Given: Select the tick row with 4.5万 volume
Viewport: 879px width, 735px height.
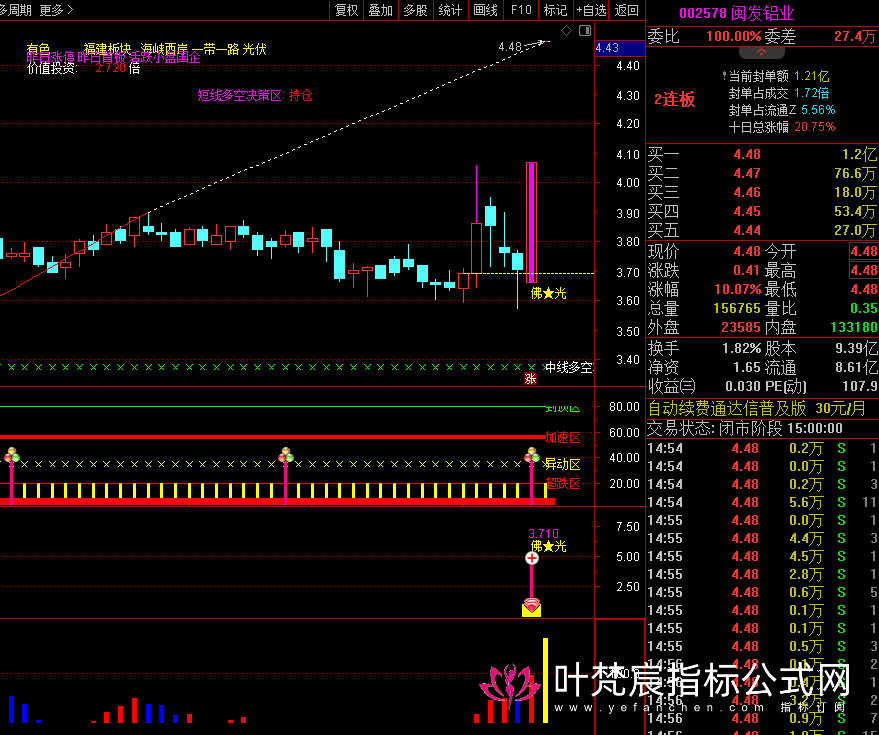Looking at the screenshot, I should pos(762,556).
